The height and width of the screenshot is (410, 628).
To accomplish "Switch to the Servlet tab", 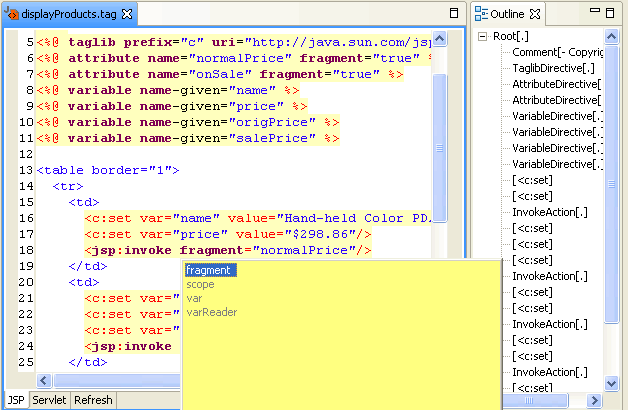I will point(49,400).
